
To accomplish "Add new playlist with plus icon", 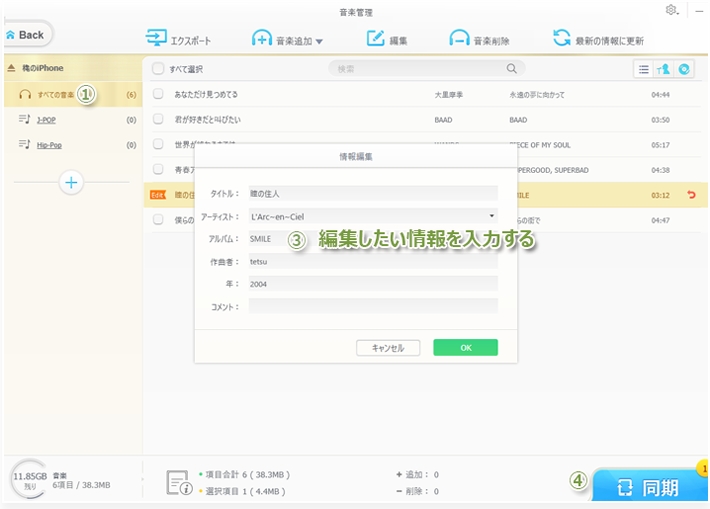I will point(72,182).
